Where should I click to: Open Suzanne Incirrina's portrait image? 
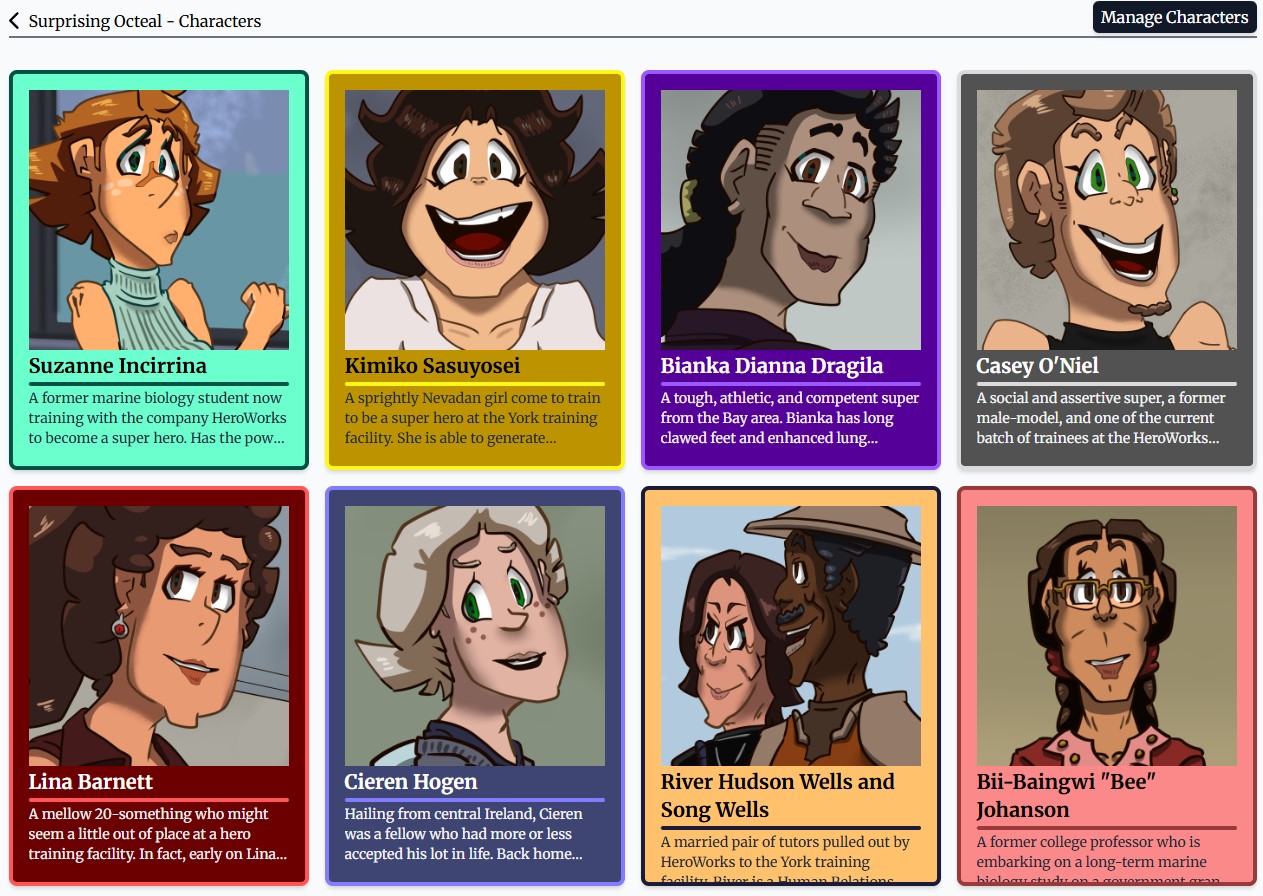point(159,220)
